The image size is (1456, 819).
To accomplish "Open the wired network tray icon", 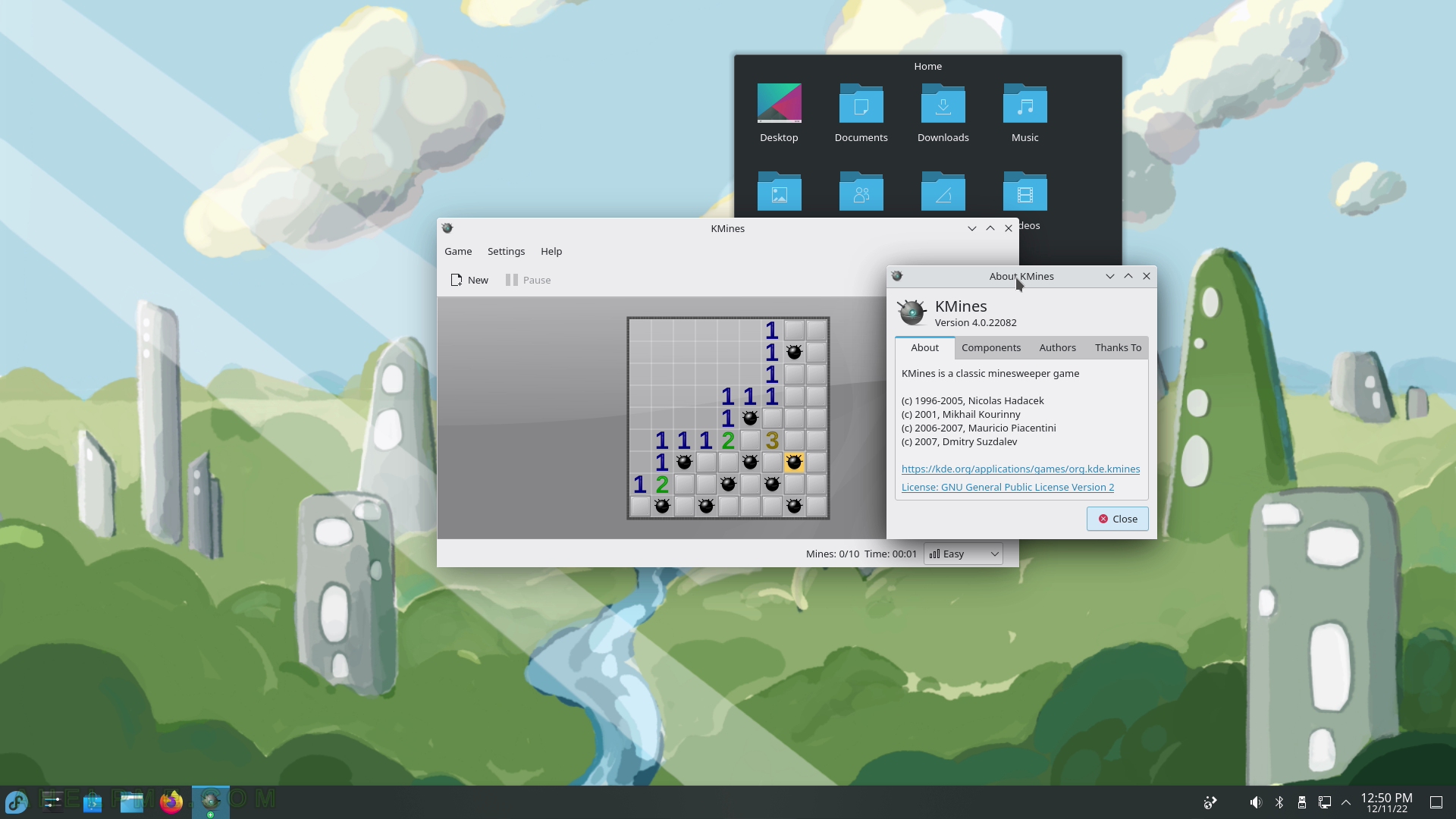I will [1324, 802].
